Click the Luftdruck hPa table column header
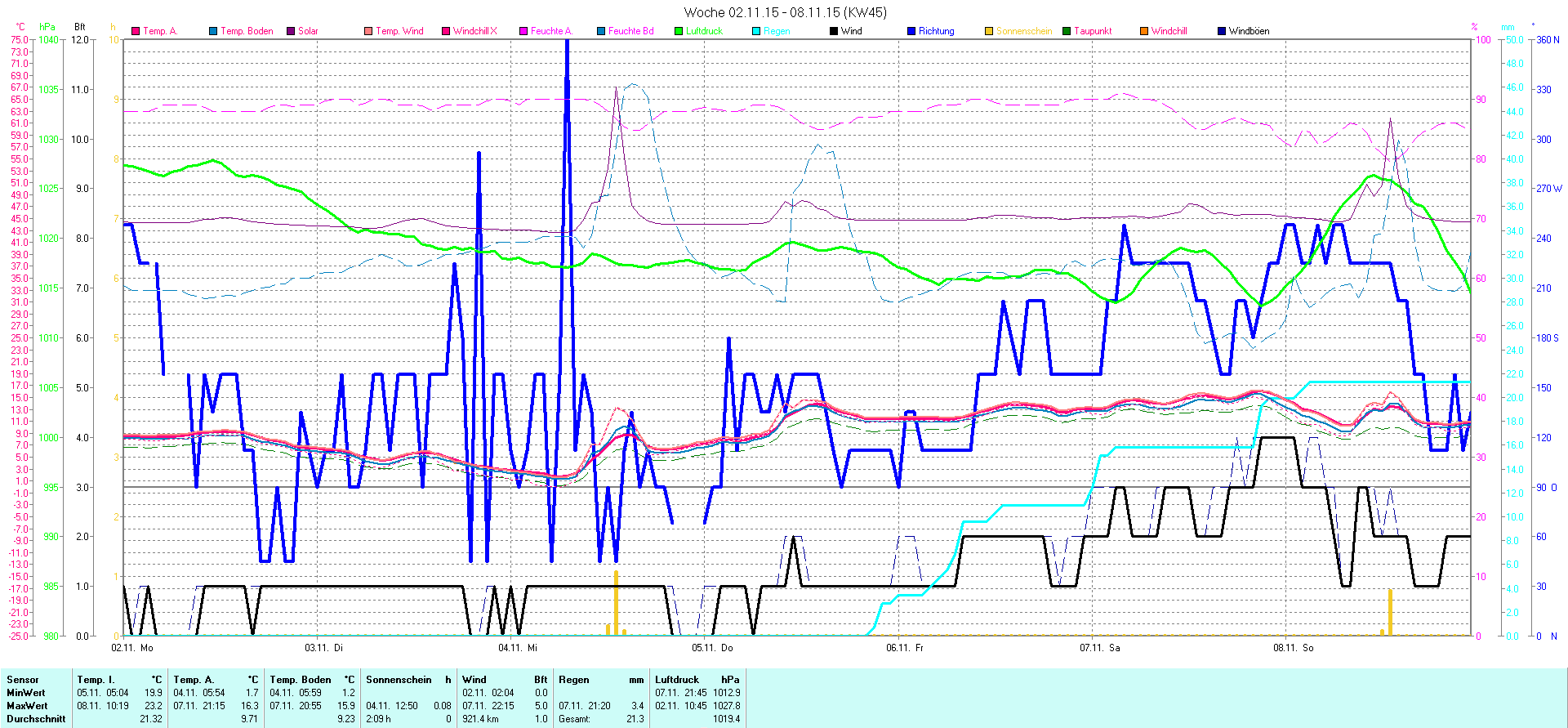 pos(697,680)
